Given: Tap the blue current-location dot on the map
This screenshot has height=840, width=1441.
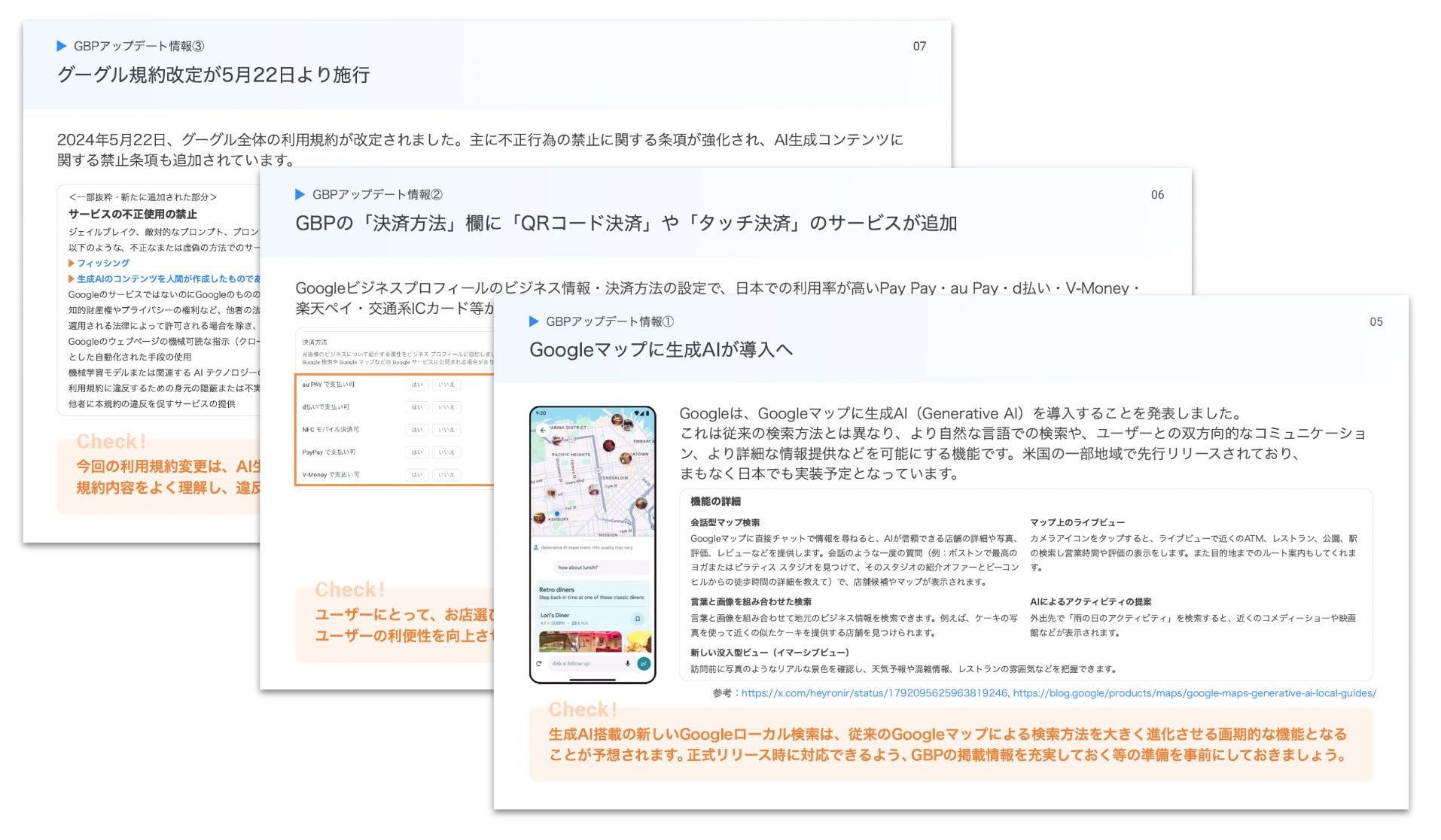Looking at the screenshot, I should 557,513.
